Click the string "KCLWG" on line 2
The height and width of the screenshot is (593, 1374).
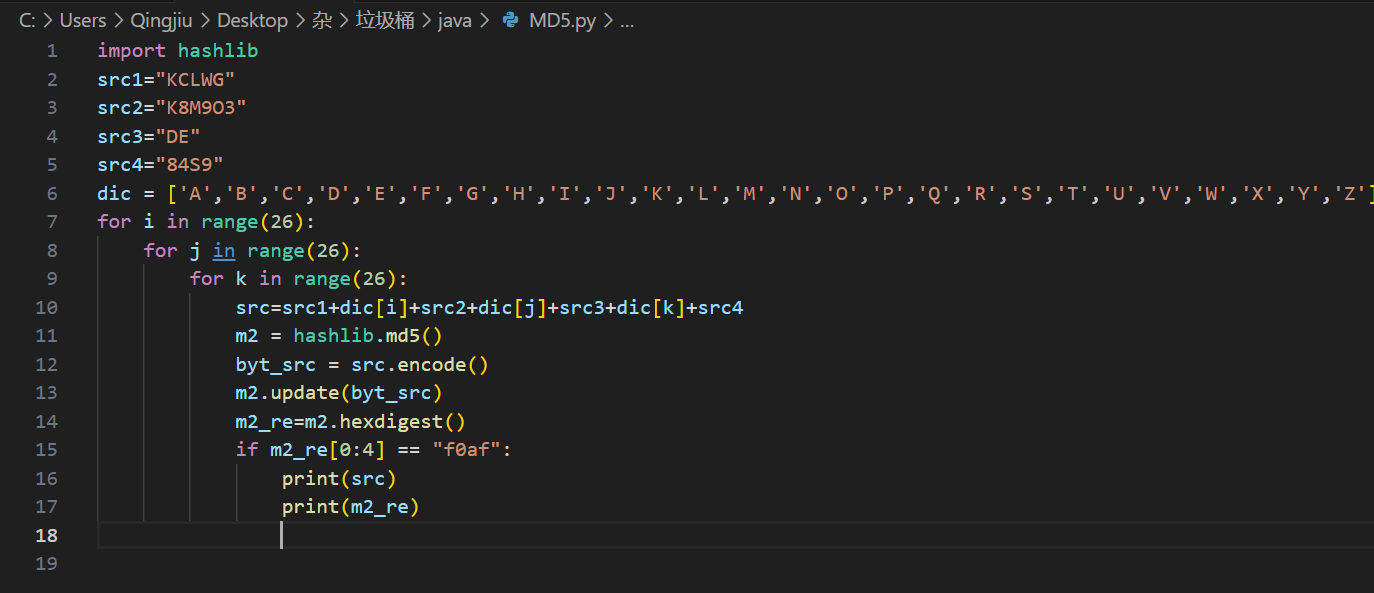[195, 79]
